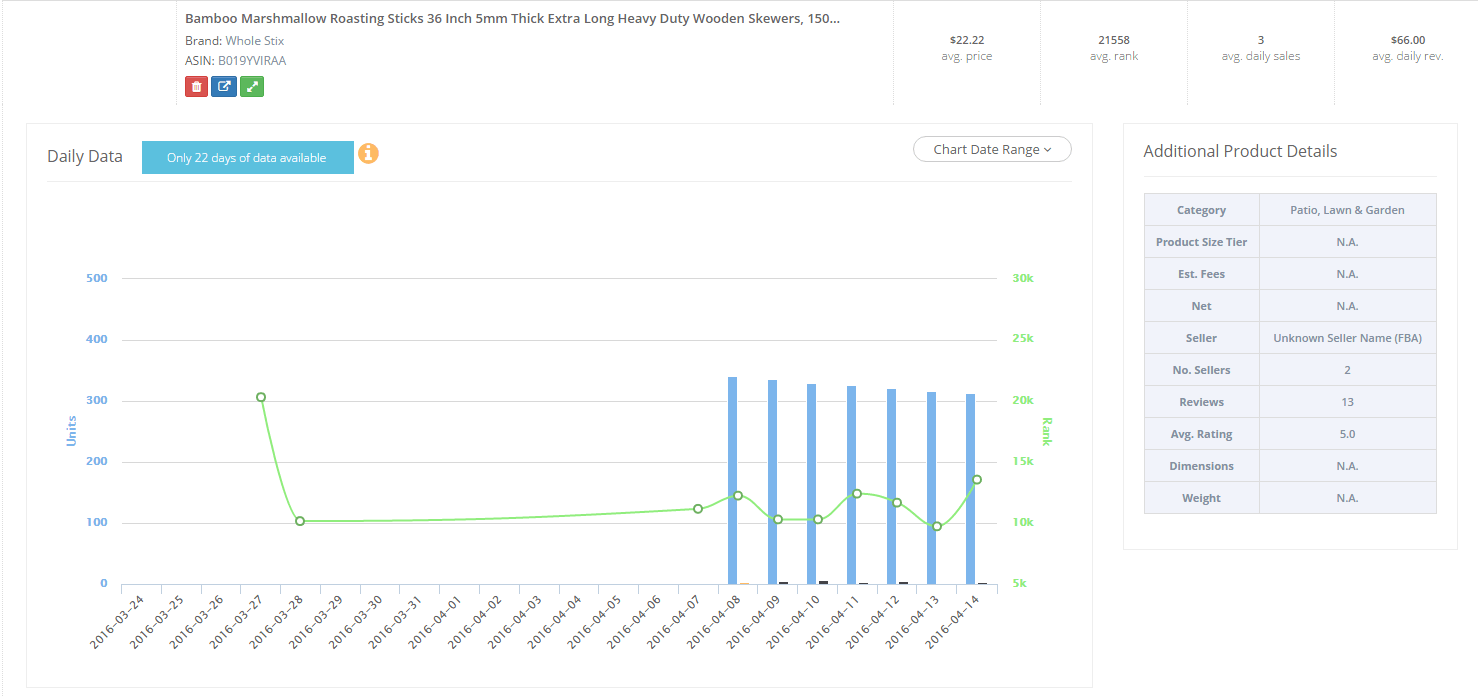Open the Whole Stix brand link
The image size is (1478, 696).
255,41
